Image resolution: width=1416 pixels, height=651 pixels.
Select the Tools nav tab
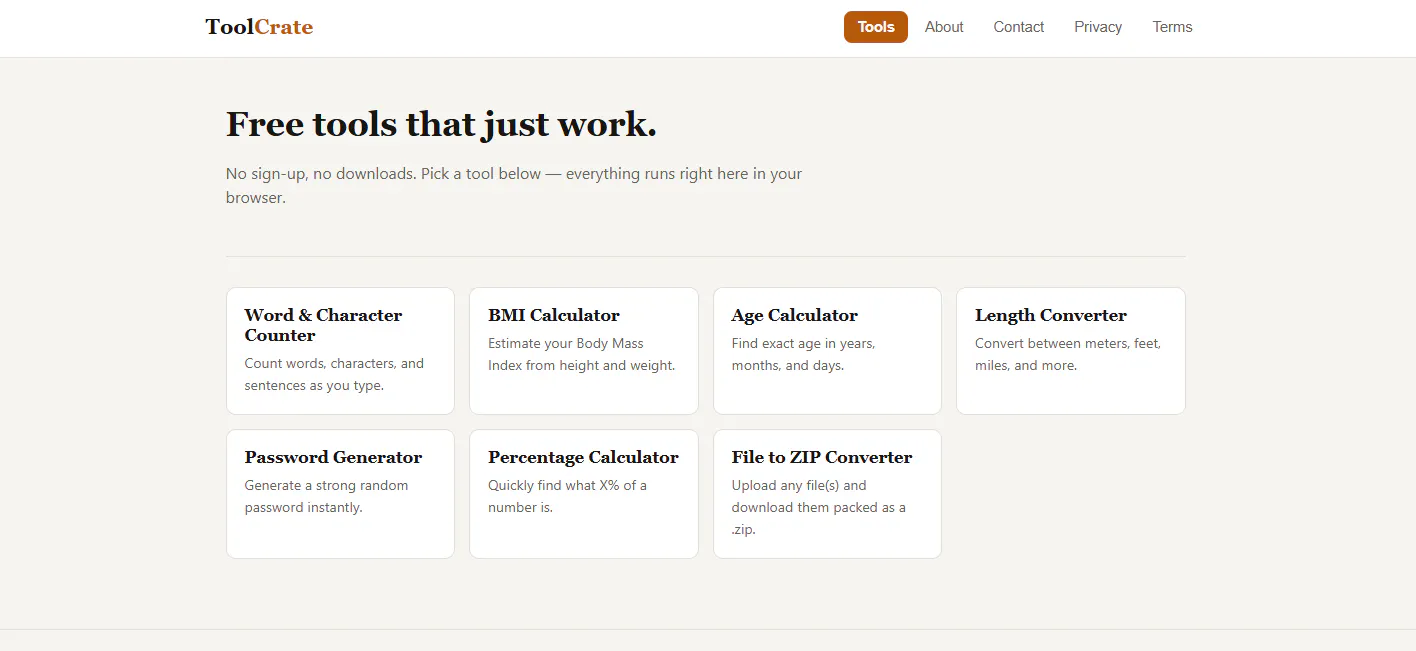click(x=876, y=27)
